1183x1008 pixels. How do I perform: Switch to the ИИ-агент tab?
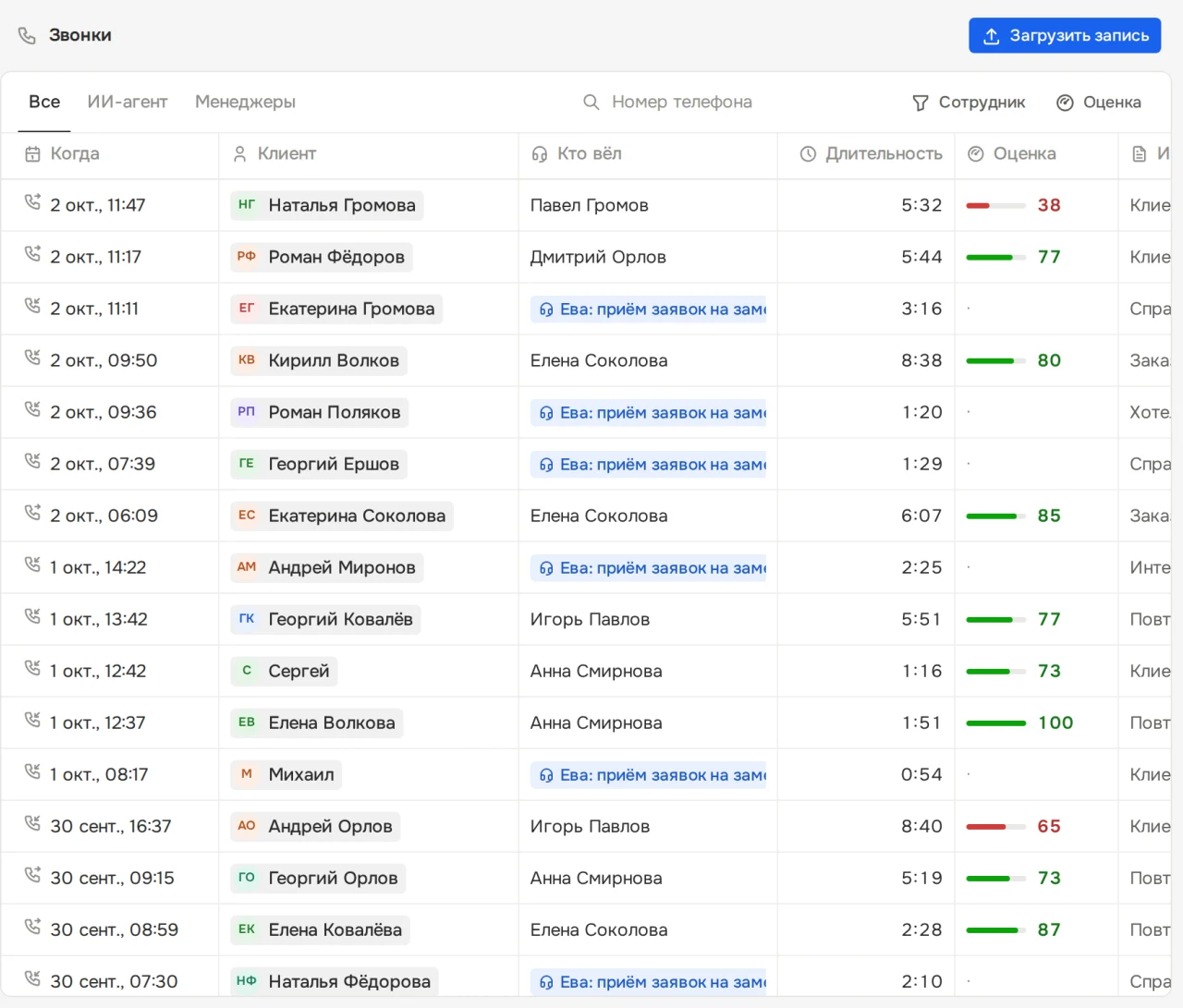point(128,103)
